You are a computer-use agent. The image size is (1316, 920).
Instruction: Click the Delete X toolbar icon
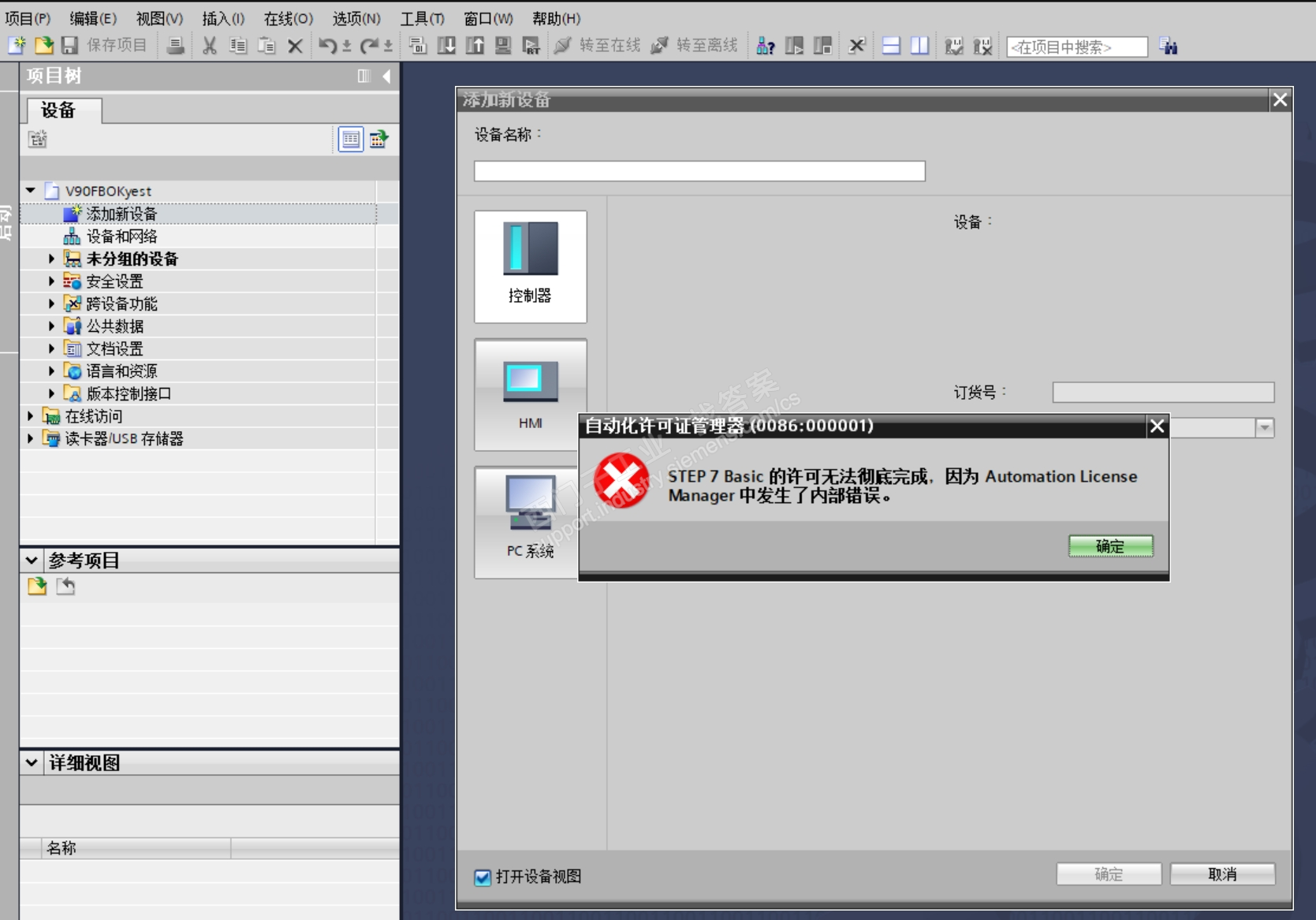(295, 47)
